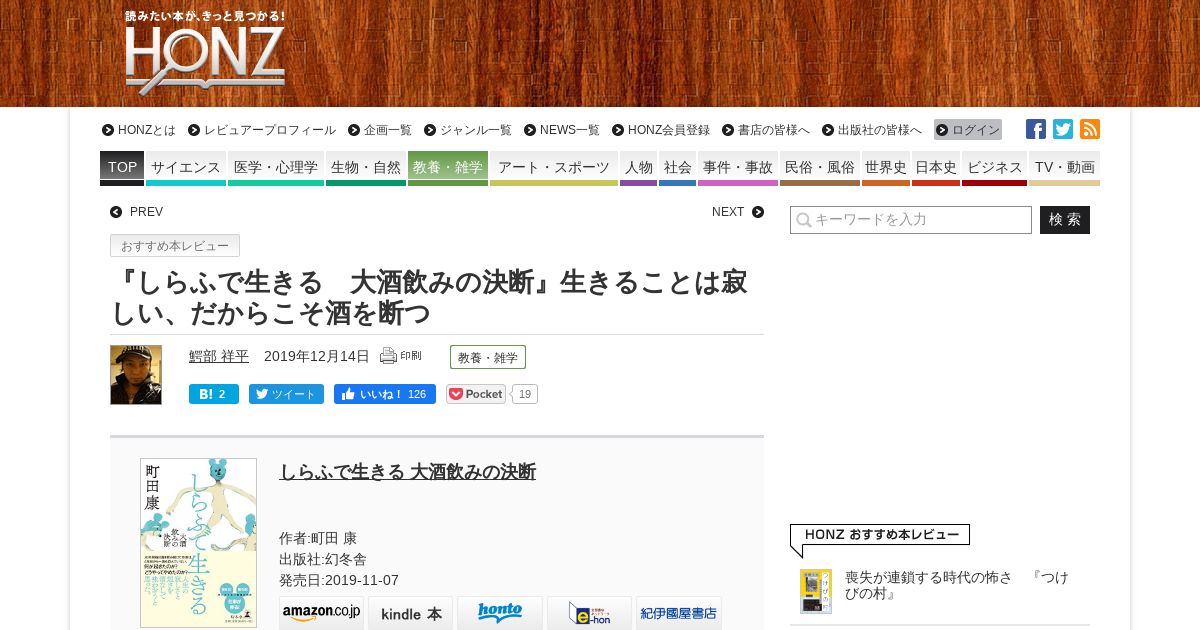Viewport: 1200px width, 630px height.
Task: Open HONZ Facebook page icon
Action: (1036, 129)
